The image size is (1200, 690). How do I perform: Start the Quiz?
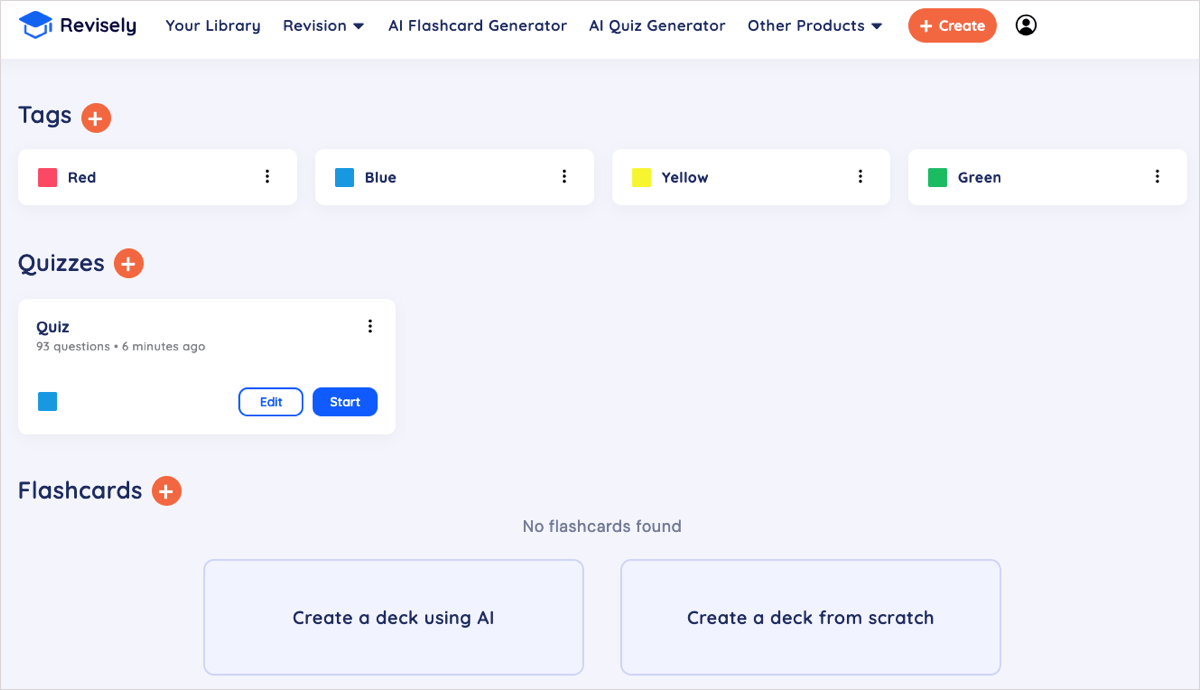point(345,402)
